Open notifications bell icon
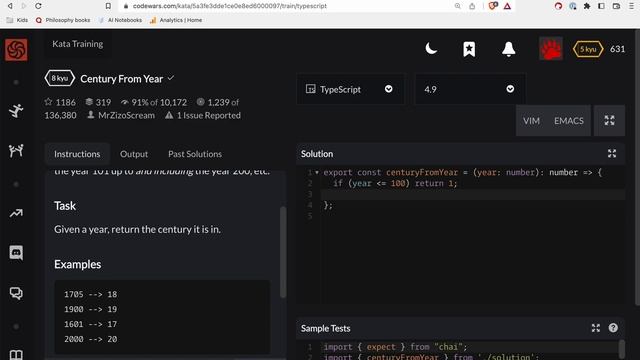The image size is (640, 360). [509, 49]
